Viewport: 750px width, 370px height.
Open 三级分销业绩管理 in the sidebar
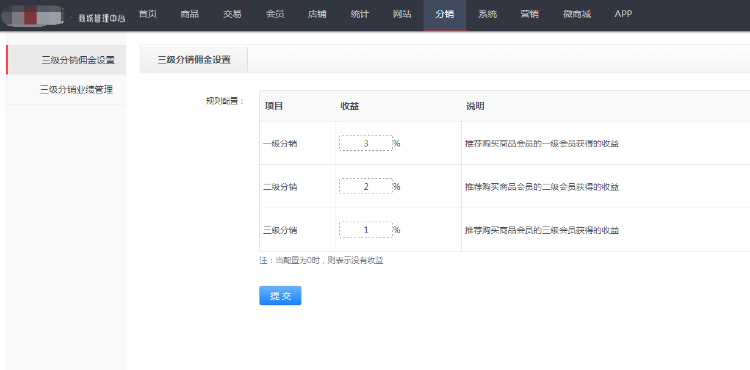(66, 89)
